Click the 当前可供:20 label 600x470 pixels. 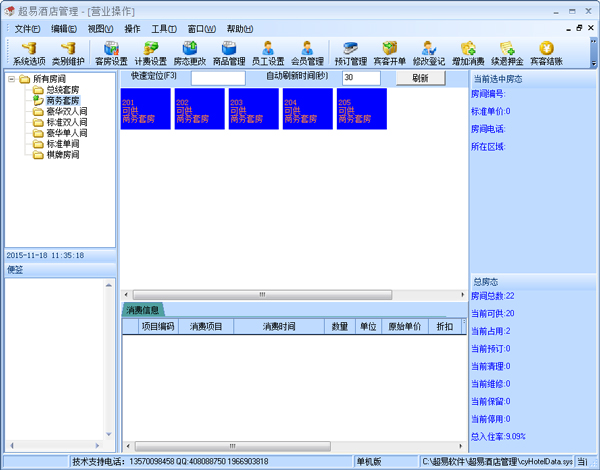coord(492,313)
